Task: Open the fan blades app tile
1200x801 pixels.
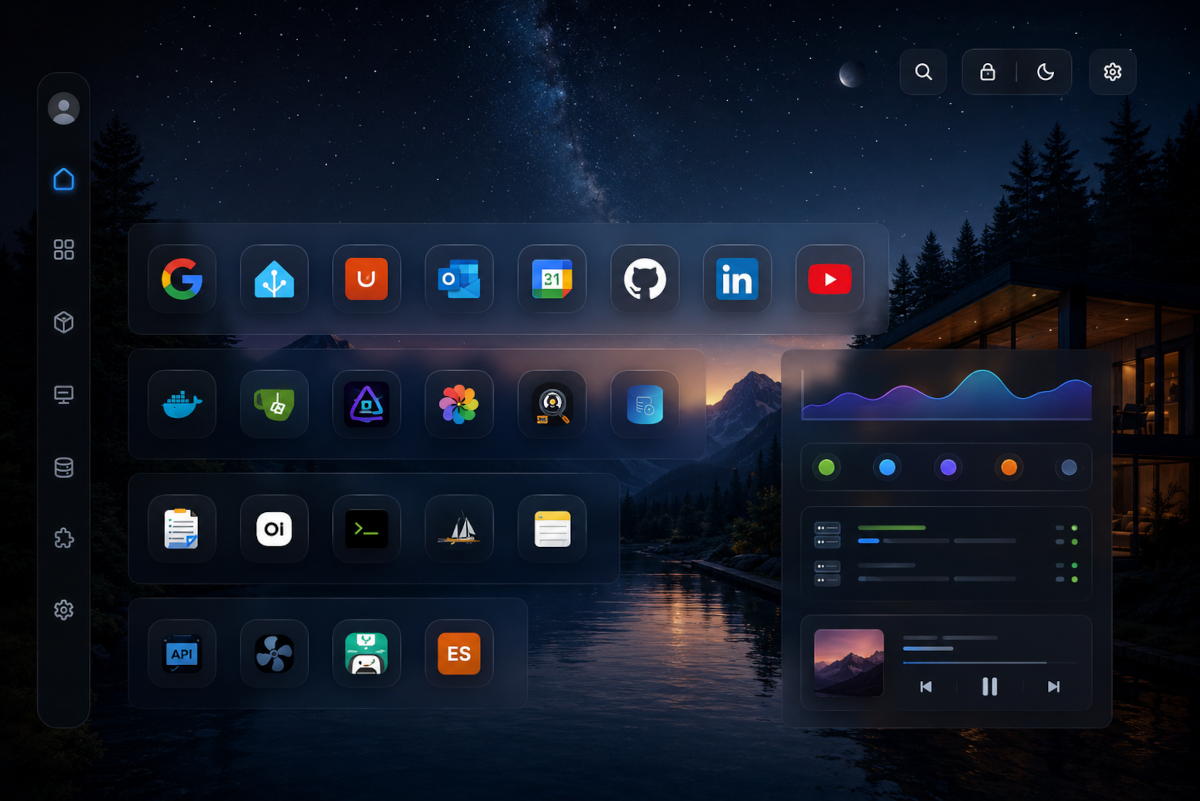Action: [x=274, y=654]
